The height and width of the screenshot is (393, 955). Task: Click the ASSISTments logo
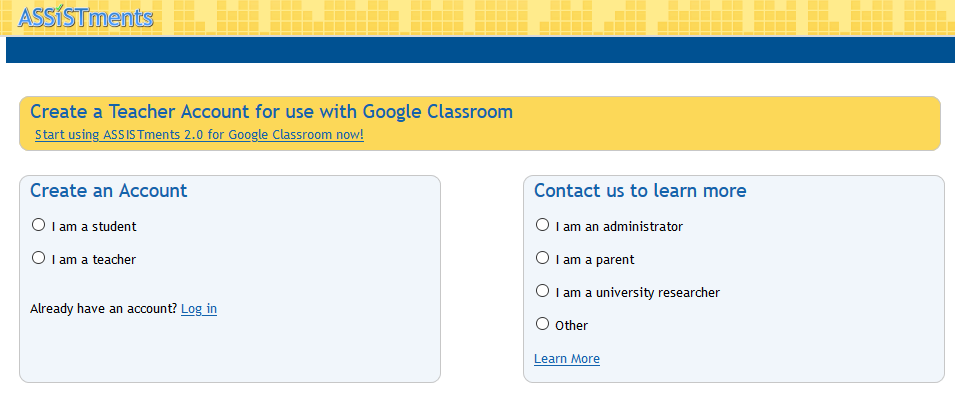point(86,16)
